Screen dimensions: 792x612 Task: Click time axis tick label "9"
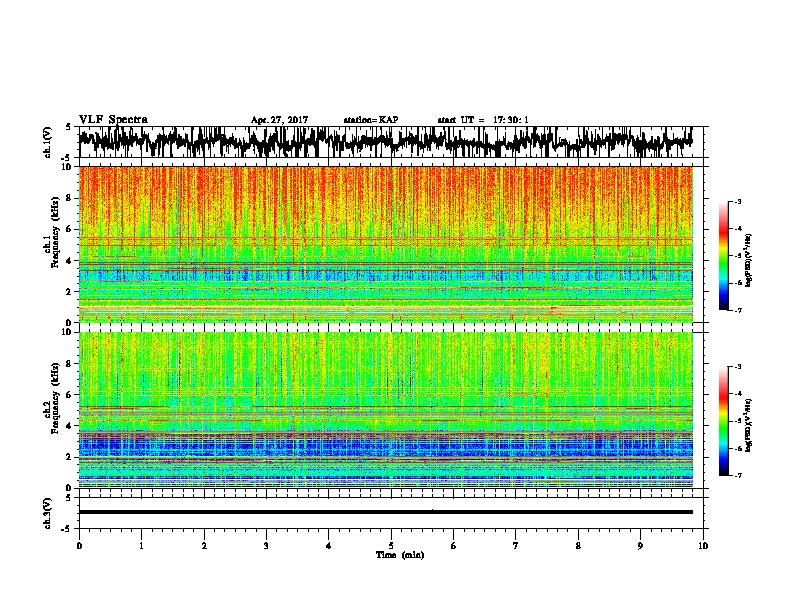tap(640, 545)
